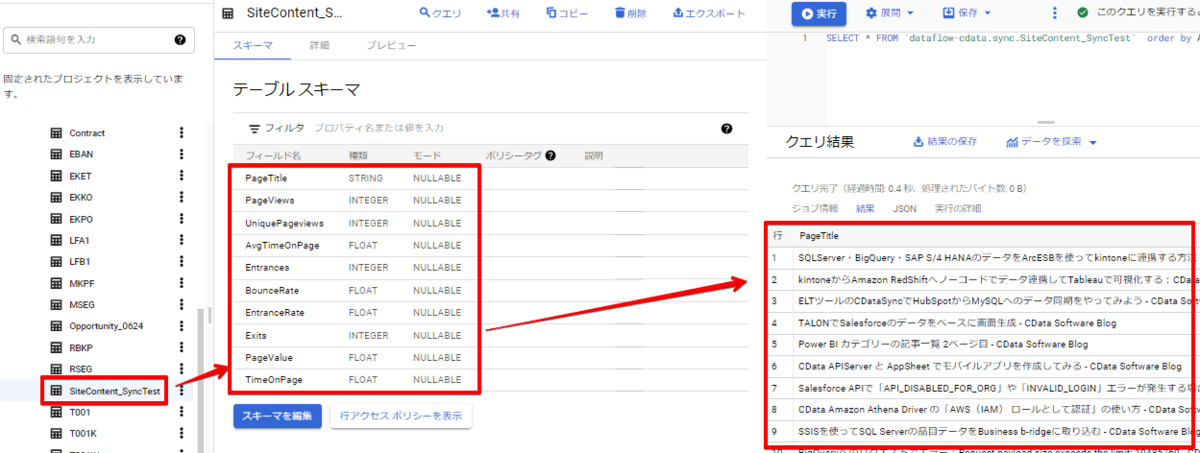The width and height of the screenshot is (1200, 453).
Task: Open the JSON results tab
Action: [904, 209]
